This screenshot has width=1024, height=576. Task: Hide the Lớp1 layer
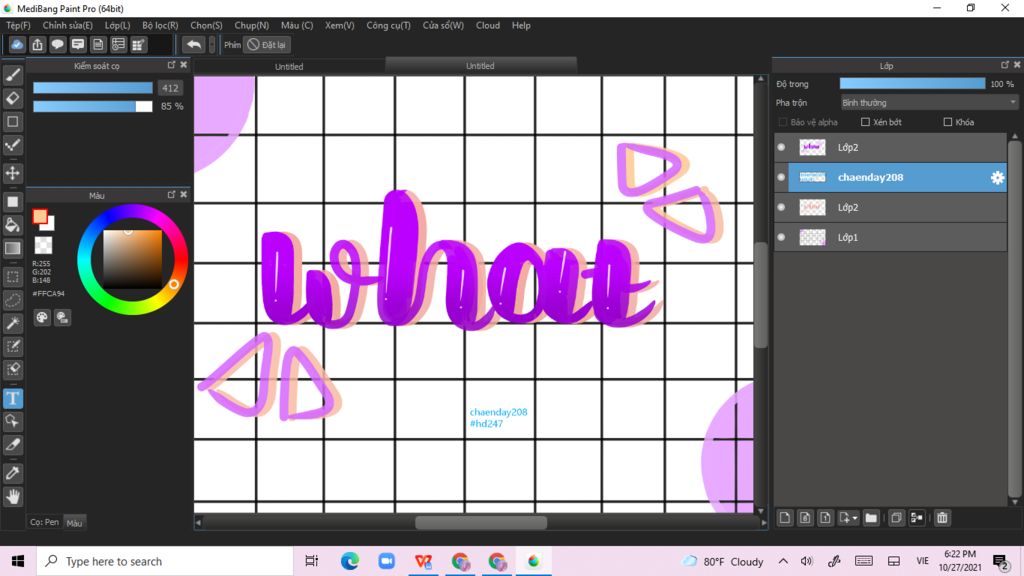click(x=781, y=238)
